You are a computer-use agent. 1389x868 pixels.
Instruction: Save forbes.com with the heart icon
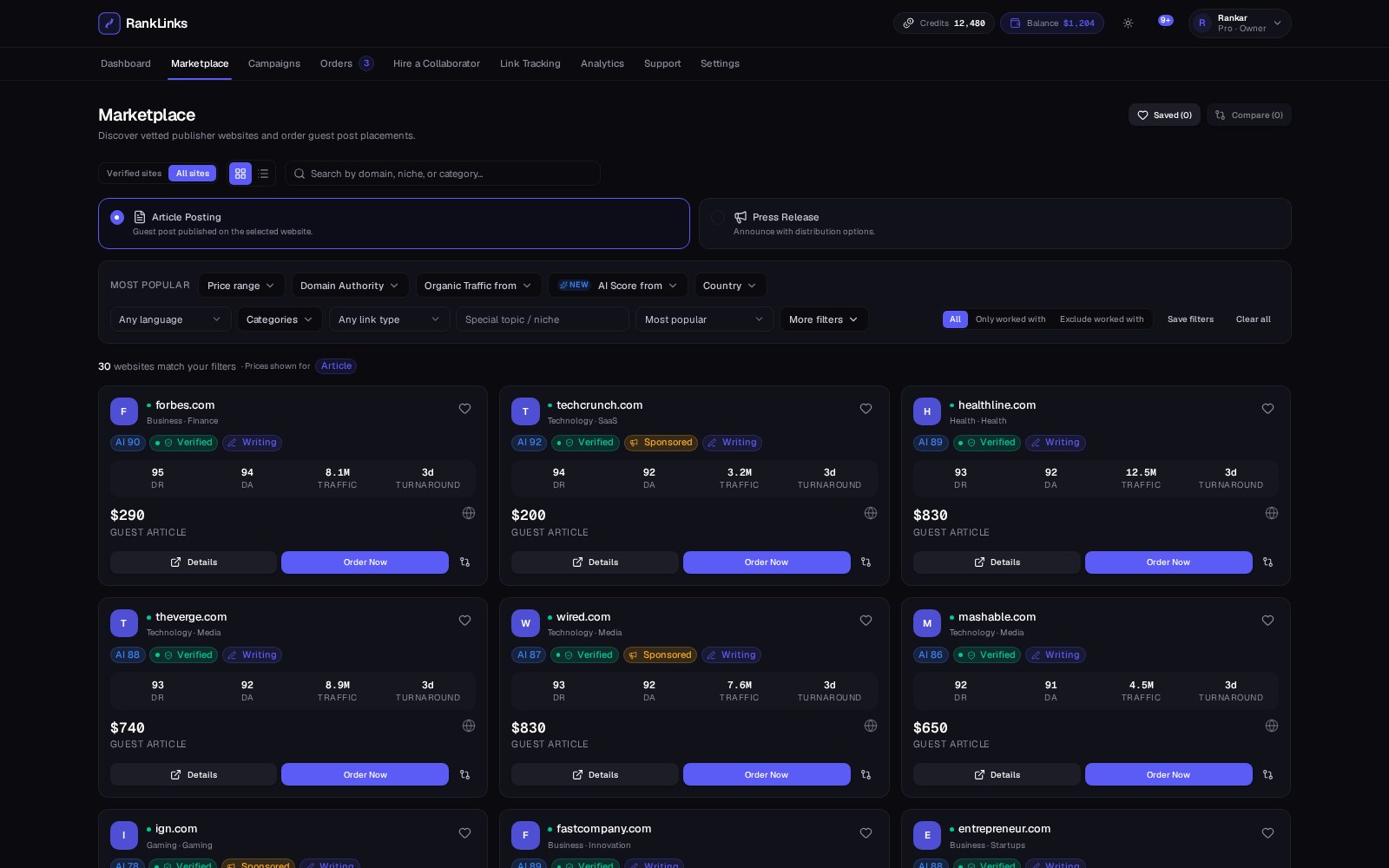464,409
